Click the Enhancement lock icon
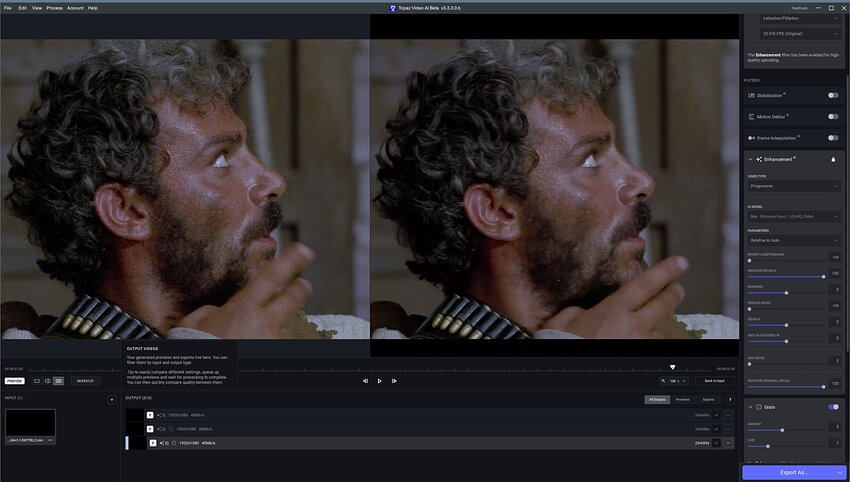Screen dimensions: 850x482 coord(833,159)
